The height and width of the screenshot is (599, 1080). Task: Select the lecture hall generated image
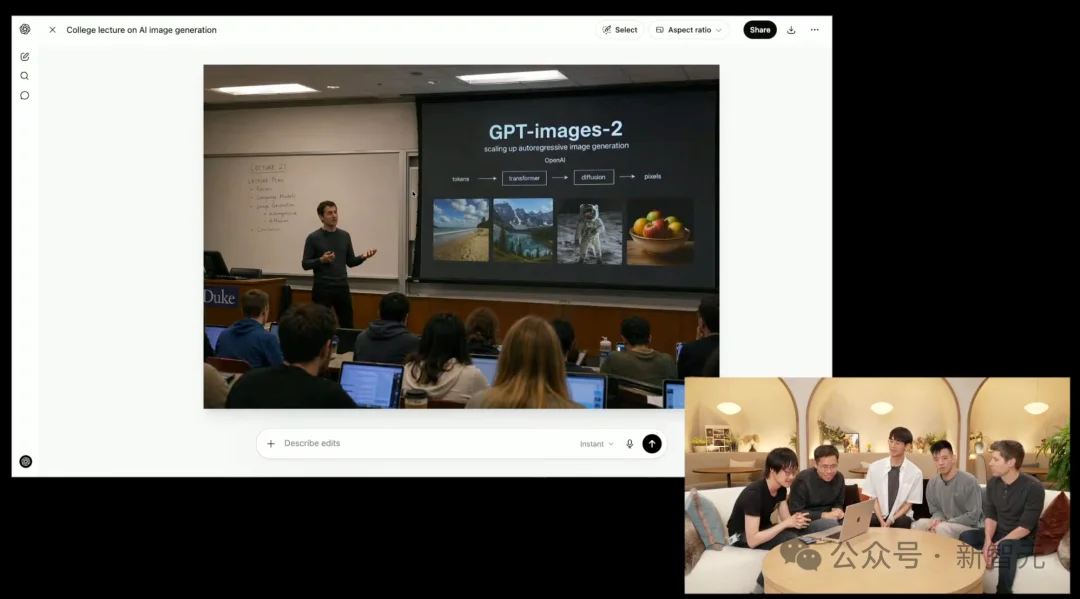[460, 237]
